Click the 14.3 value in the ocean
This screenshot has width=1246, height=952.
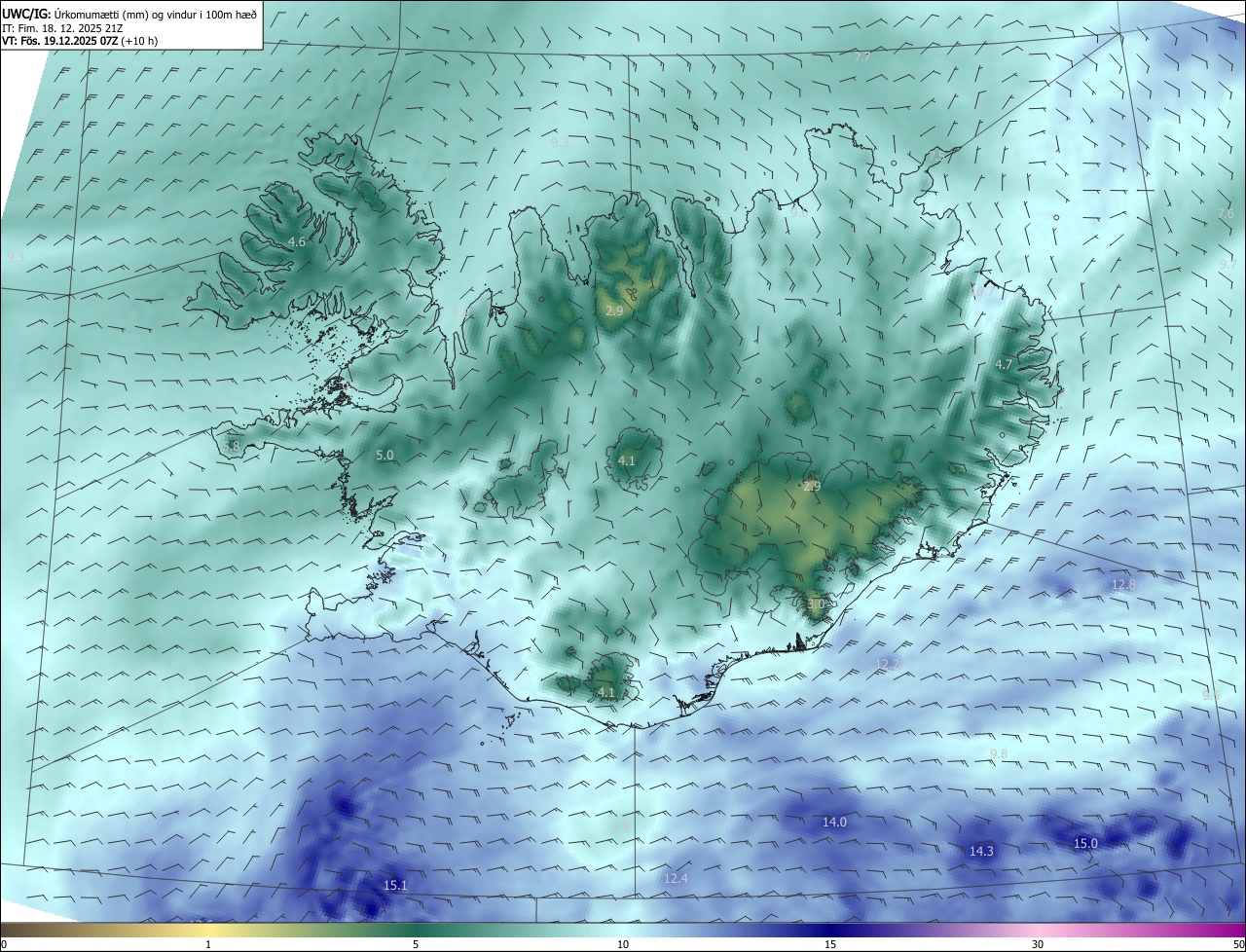(x=981, y=851)
